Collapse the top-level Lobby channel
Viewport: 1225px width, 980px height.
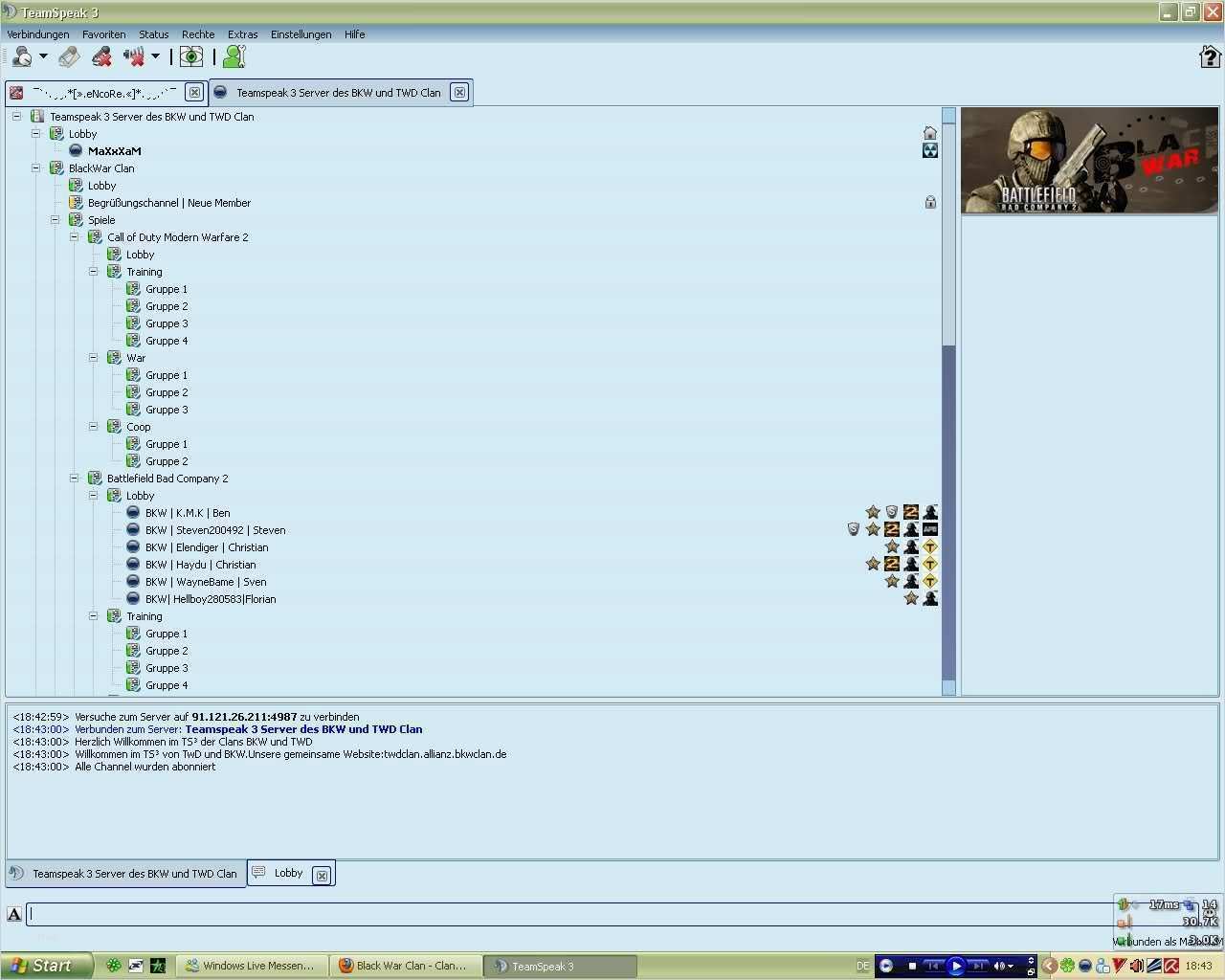[35, 134]
